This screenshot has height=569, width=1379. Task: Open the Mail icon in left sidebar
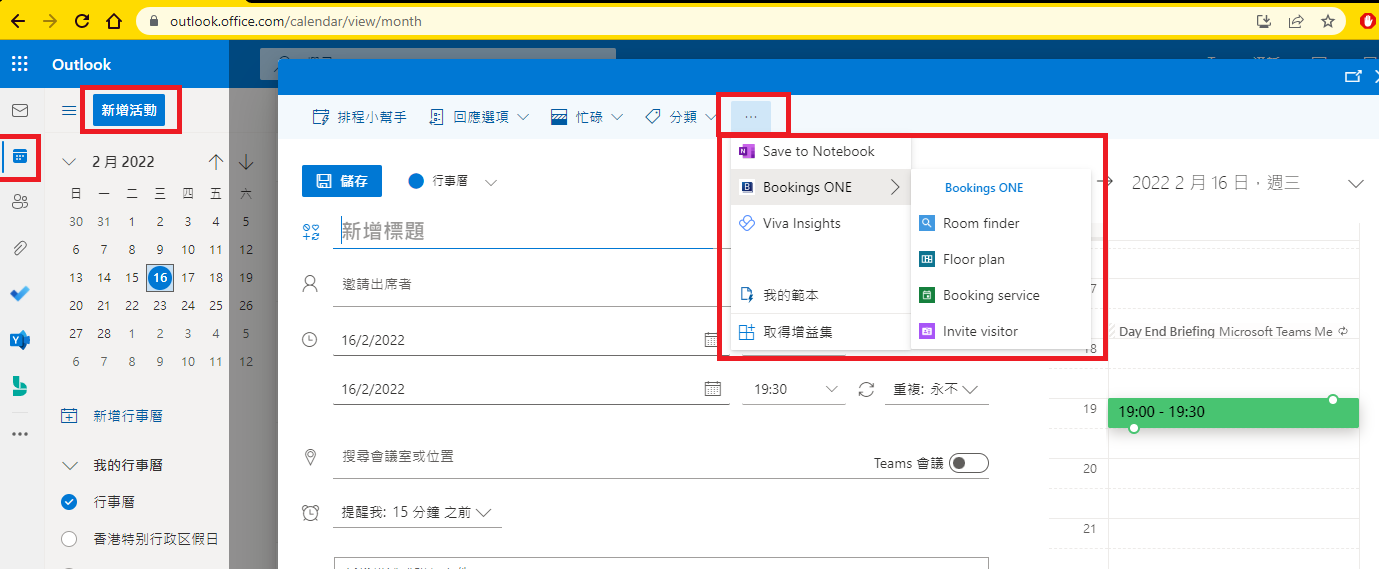coord(20,110)
